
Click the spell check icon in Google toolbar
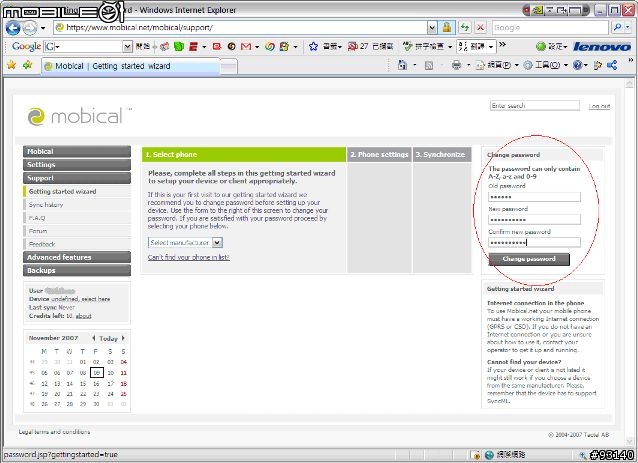(x=407, y=46)
